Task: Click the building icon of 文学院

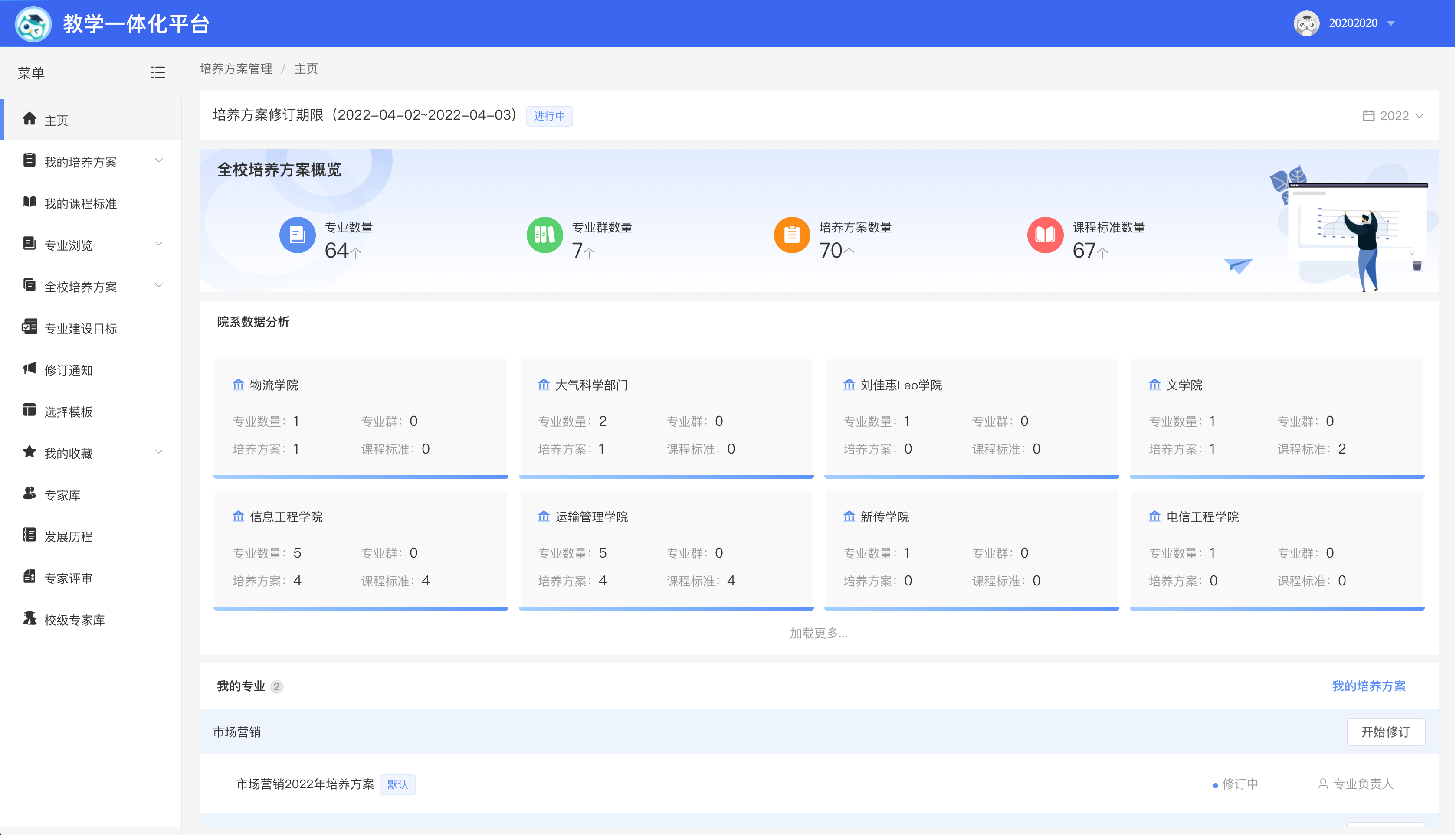Action: click(1154, 385)
